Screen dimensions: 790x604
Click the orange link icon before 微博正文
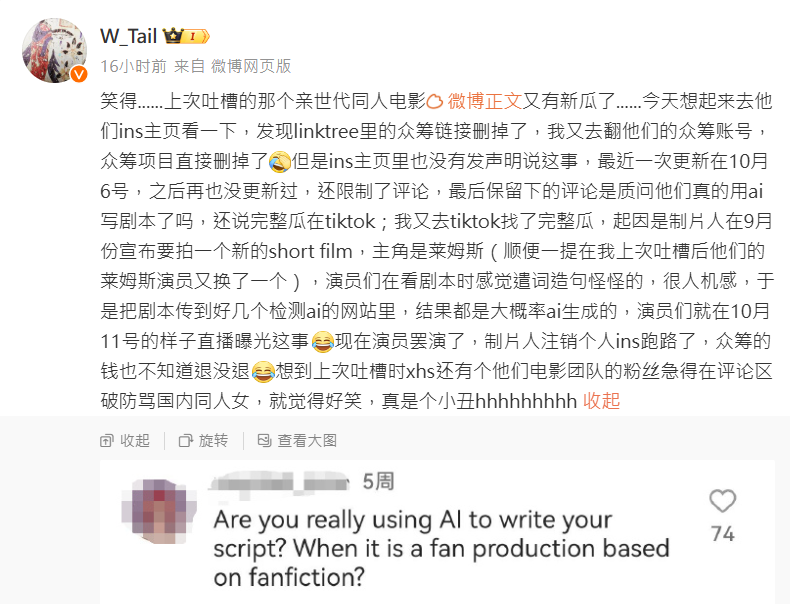click(x=435, y=102)
